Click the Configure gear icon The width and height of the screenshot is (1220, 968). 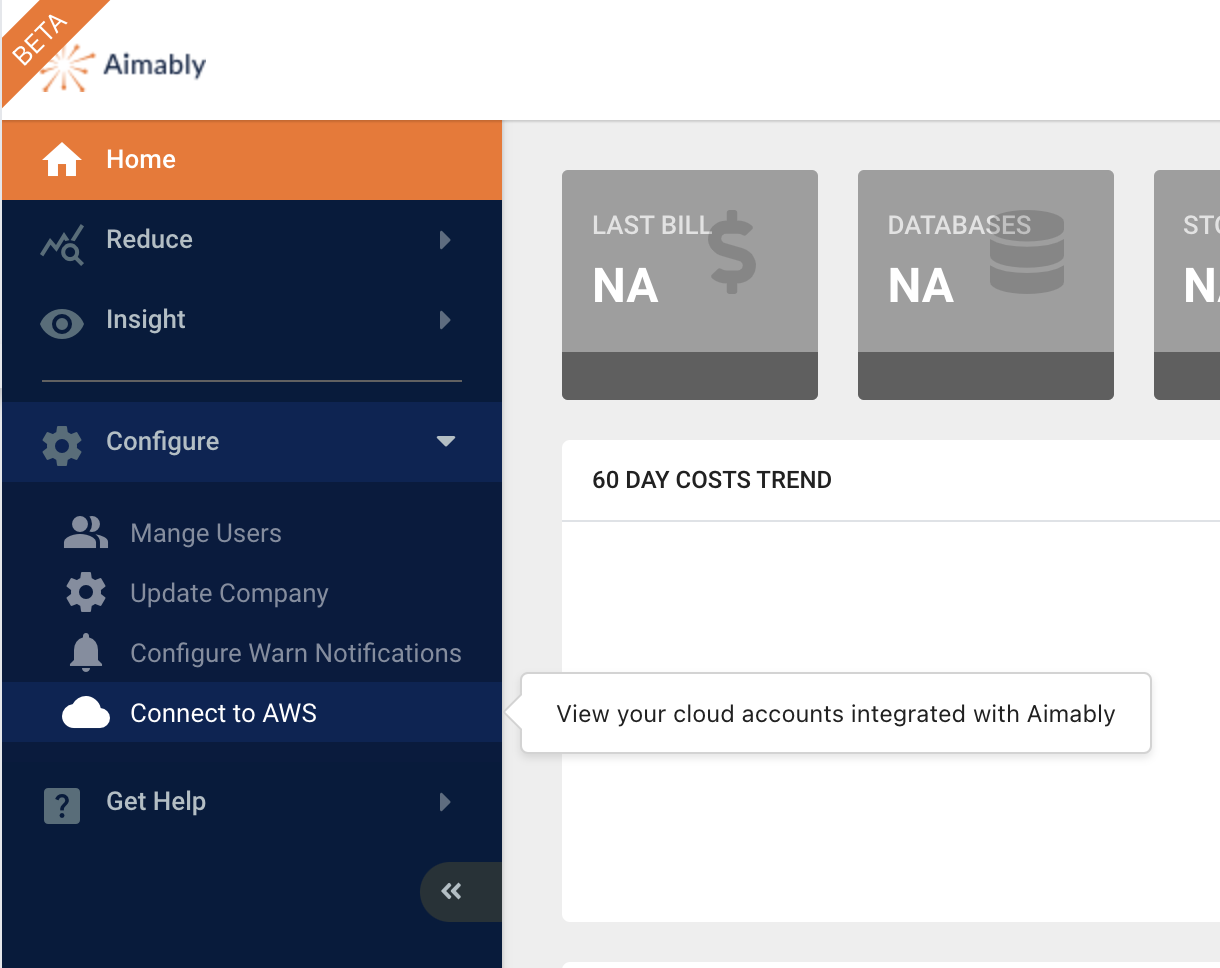click(62, 445)
